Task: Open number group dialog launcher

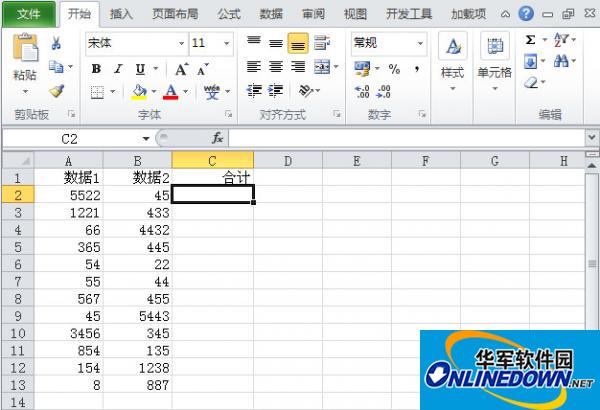Action: 422,114
